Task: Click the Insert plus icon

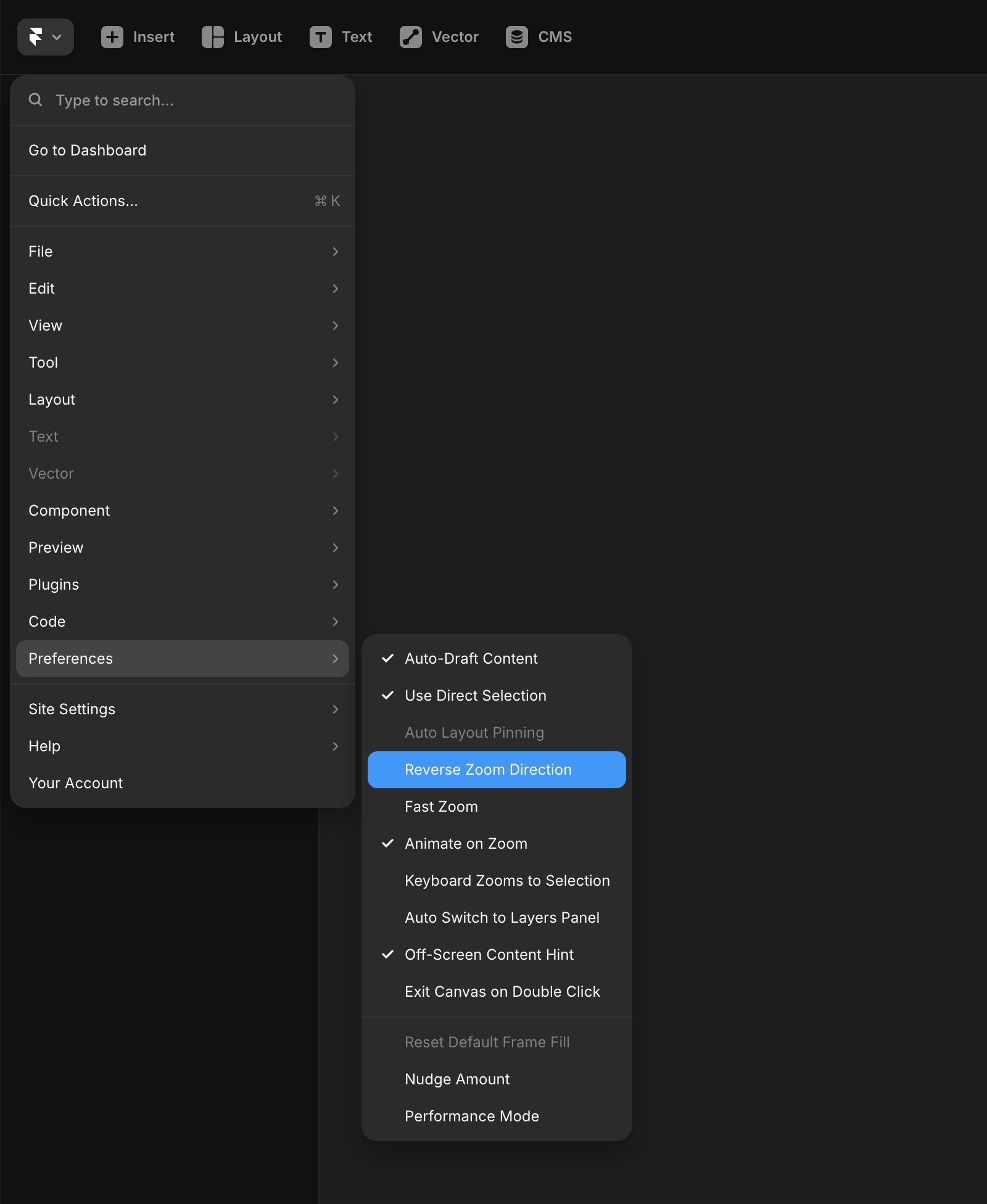Action: click(112, 37)
